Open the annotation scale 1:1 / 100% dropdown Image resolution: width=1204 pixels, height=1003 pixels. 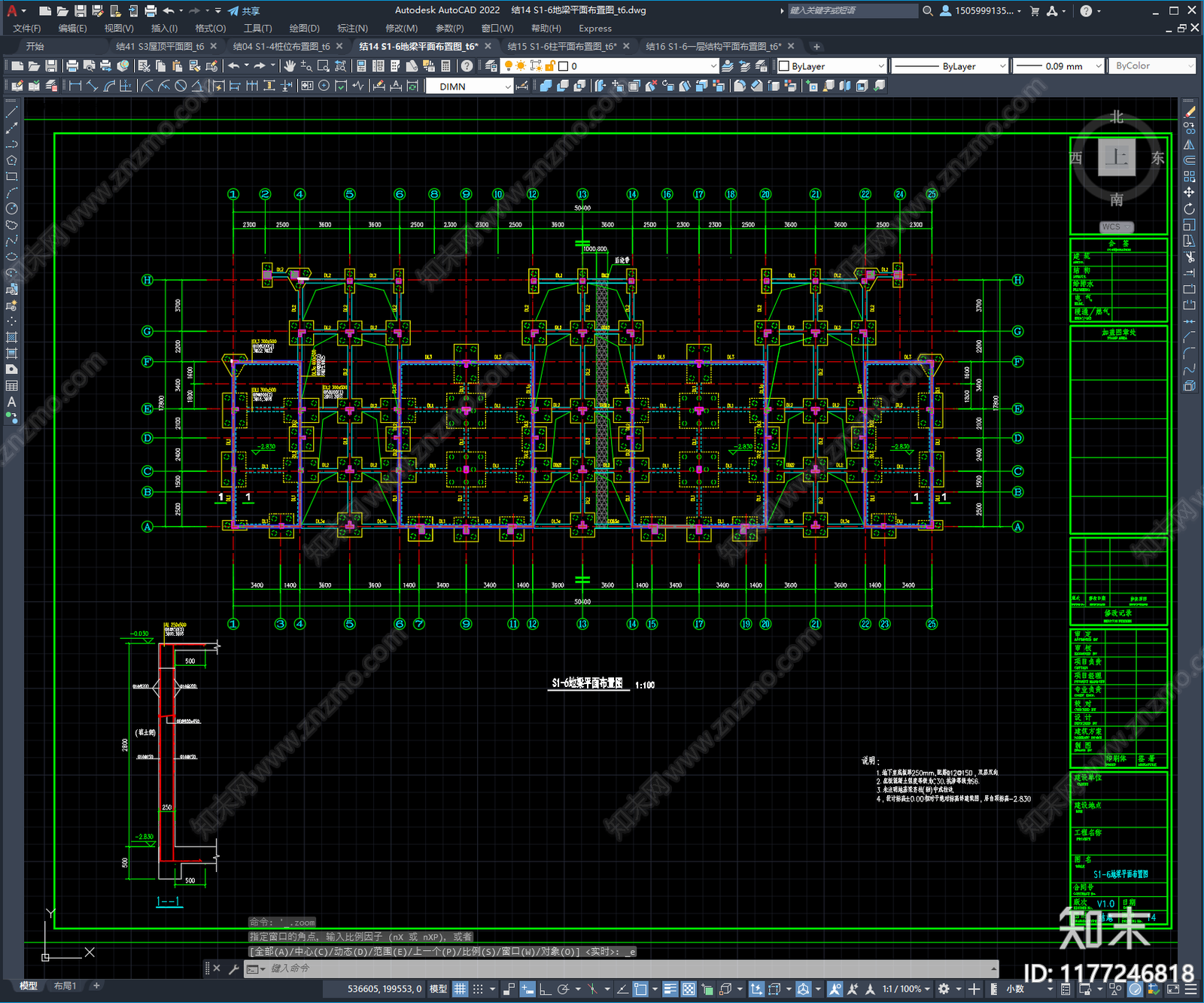[906, 989]
